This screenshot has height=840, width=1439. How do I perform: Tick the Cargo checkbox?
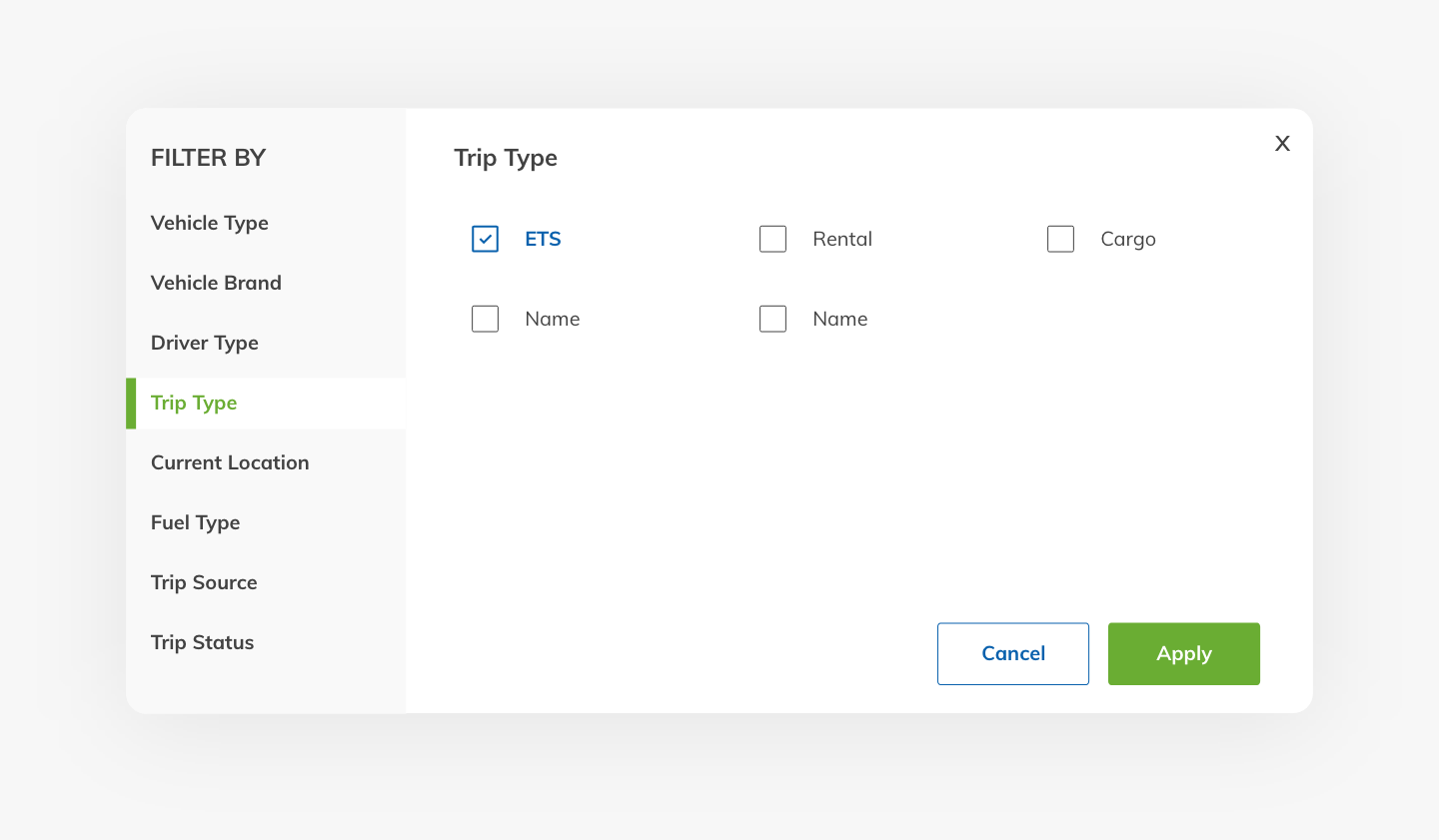[1060, 239]
